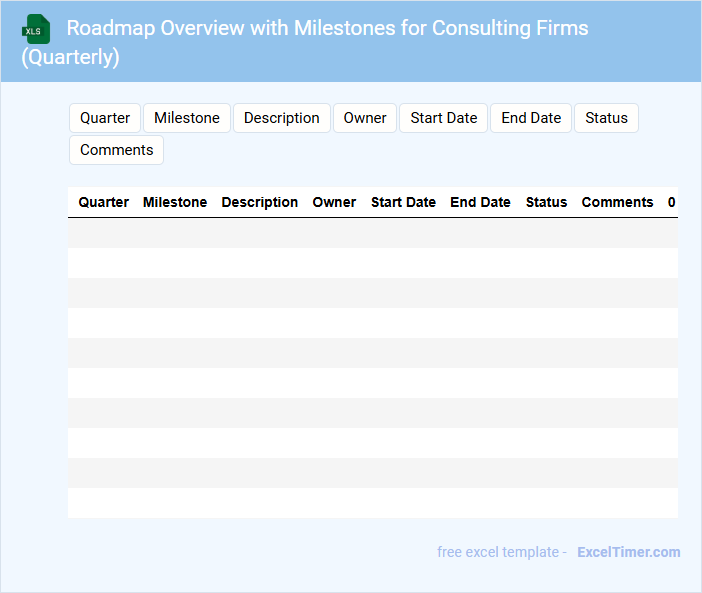The height and width of the screenshot is (593, 702).
Task: Click the Roadmap Overview page title
Action: click(327, 28)
